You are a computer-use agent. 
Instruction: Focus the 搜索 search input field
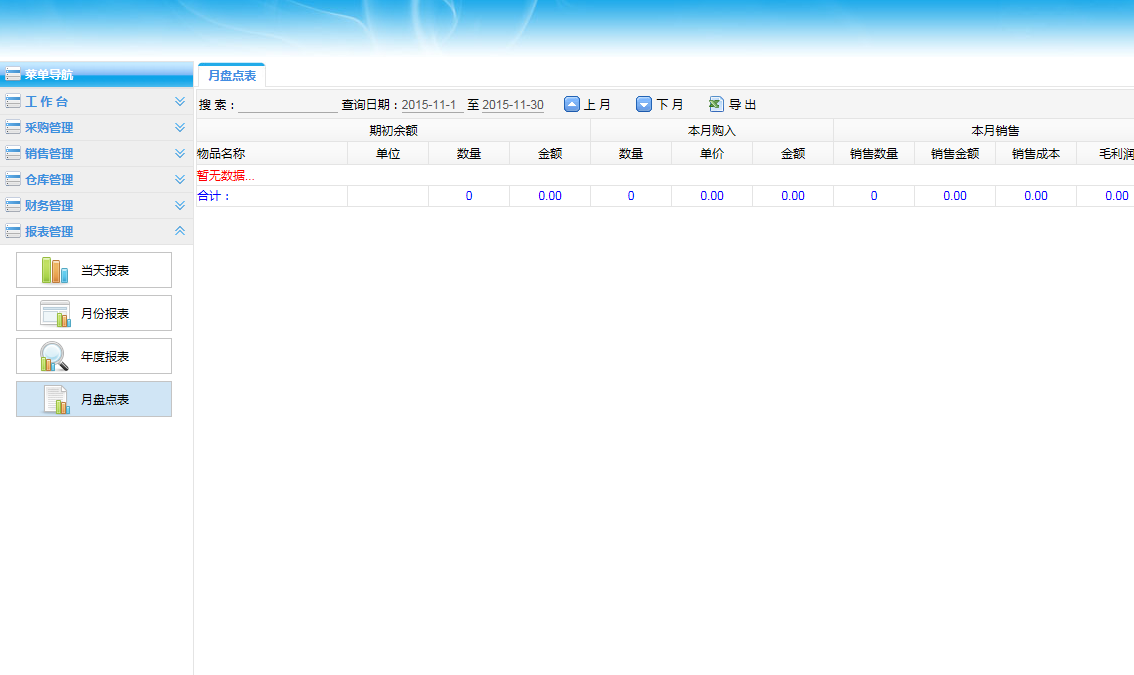pyautogui.click(x=288, y=105)
